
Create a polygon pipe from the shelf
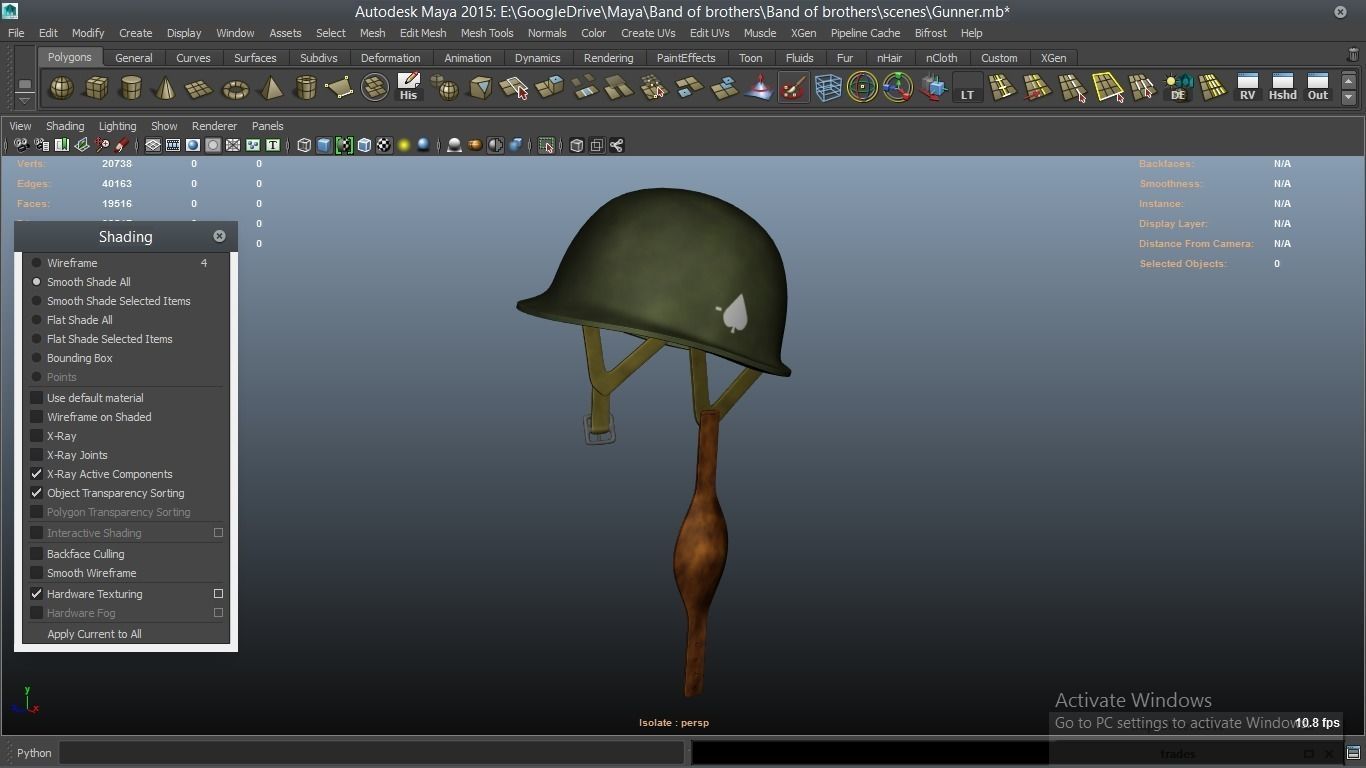pyautogui.click(x=305, y=88)
